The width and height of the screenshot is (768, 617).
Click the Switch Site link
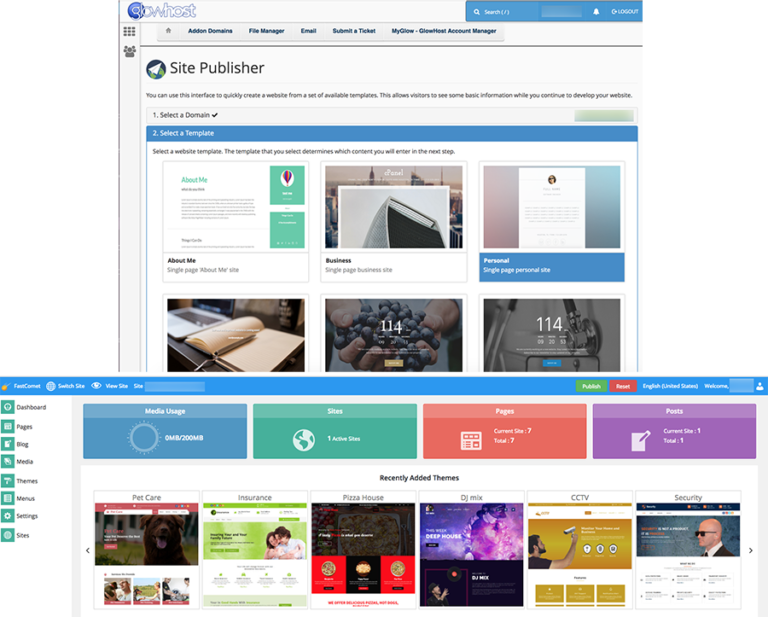[x=71, y=386]
